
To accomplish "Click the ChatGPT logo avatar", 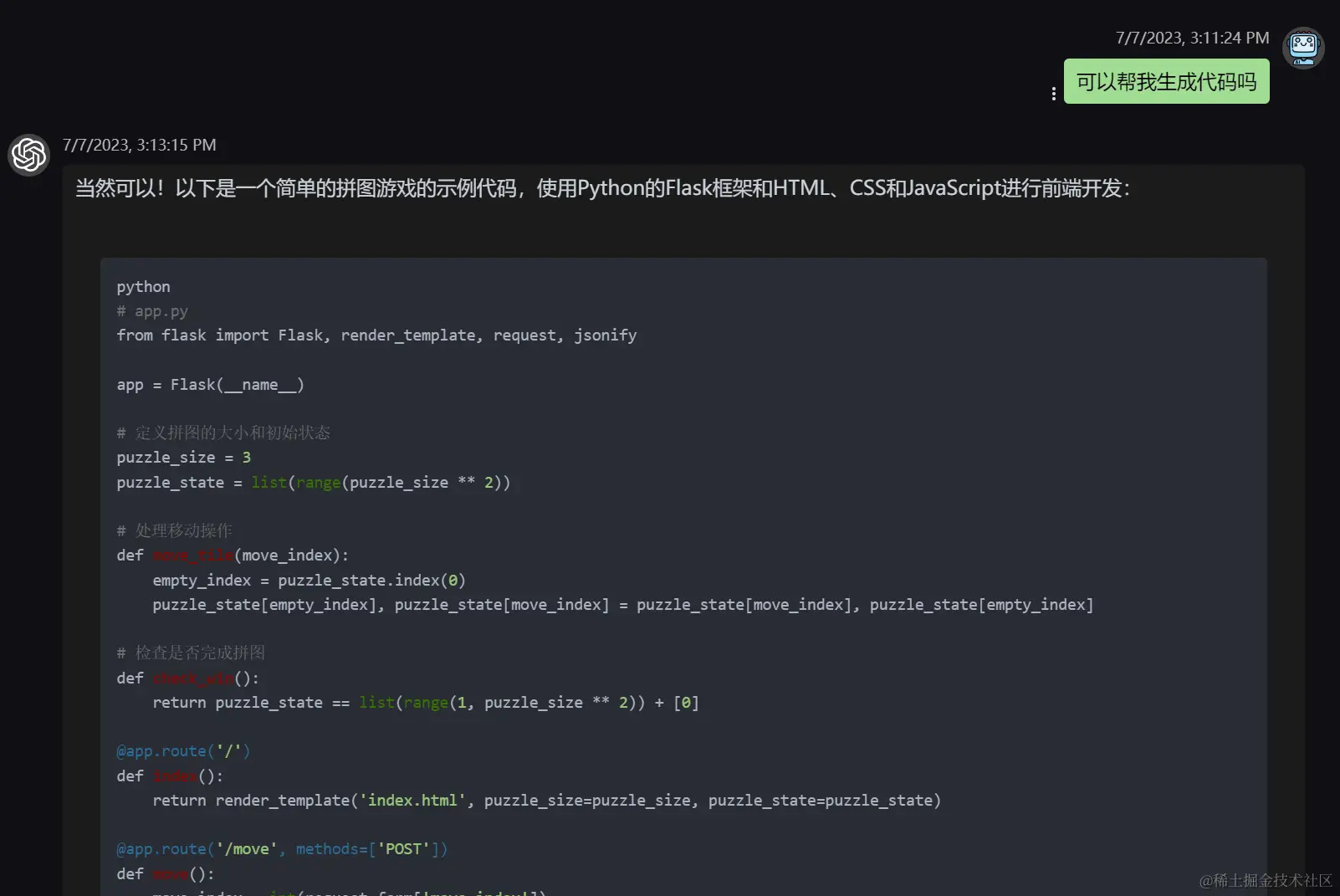I will point(28,155).
